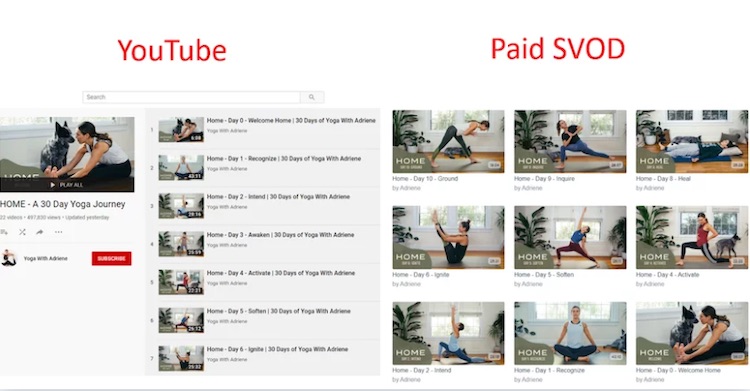Open SVOD thumbnail Home - Day 1 - Recognize
750x391 pixels.
pyautogui.click(x=570, y=333)
